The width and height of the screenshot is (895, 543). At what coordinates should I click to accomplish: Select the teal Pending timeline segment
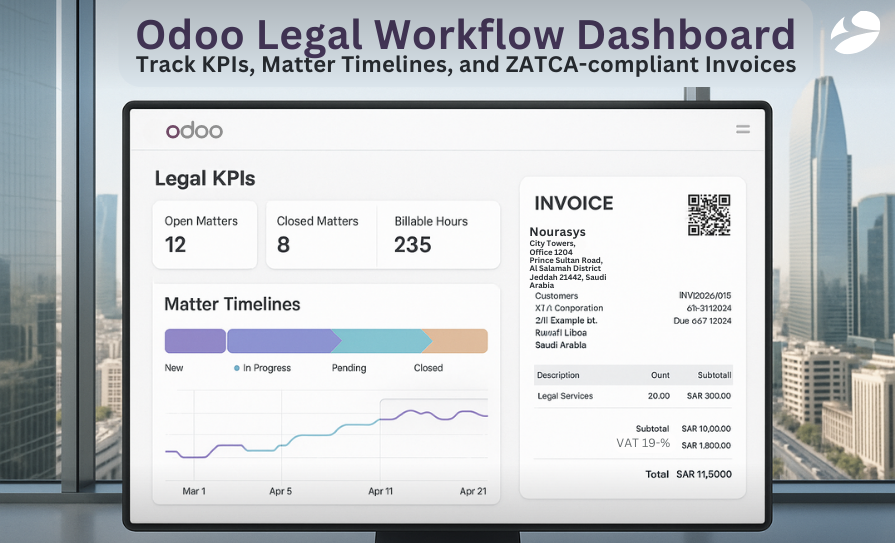click(x=381, y=341)
